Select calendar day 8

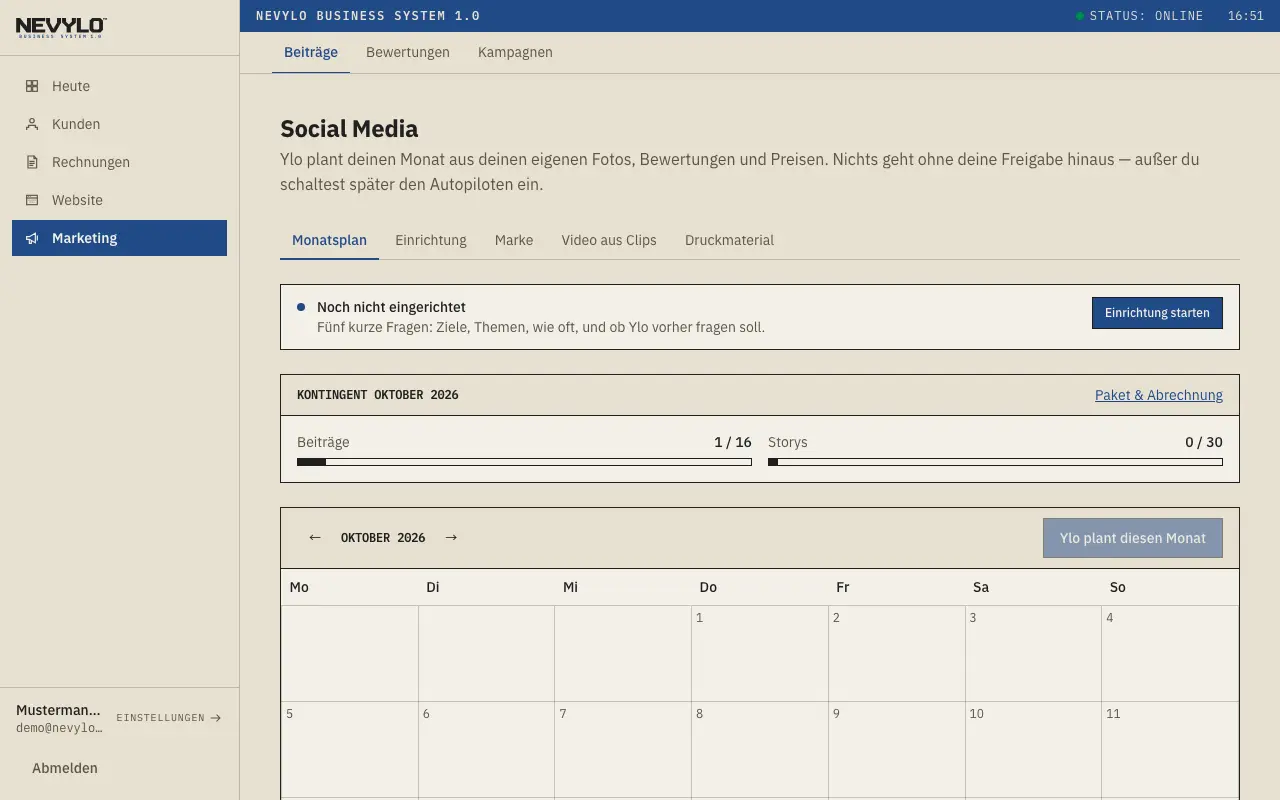759,749
